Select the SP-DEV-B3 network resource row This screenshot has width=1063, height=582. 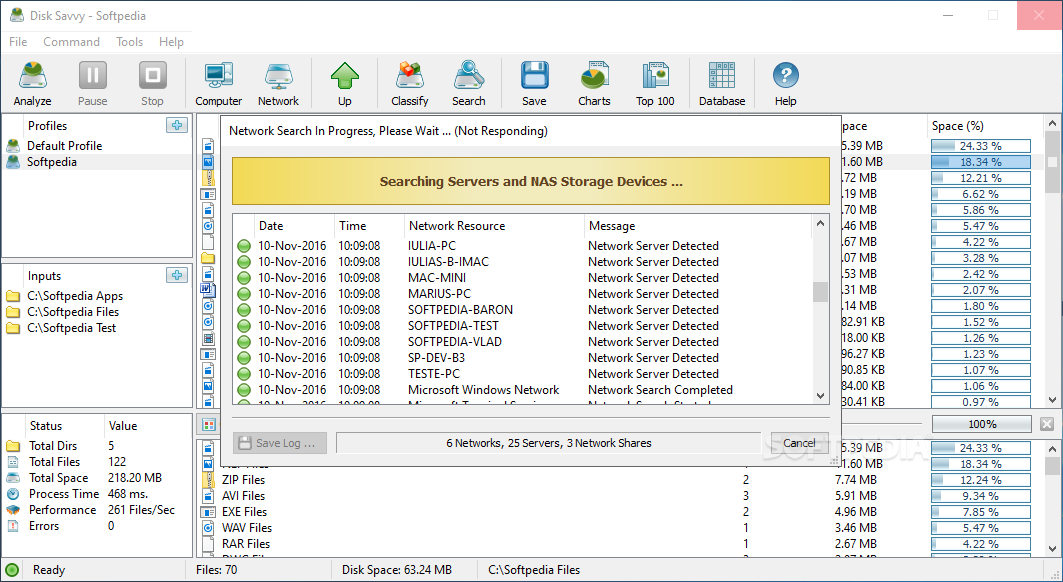tap(522, 357)
